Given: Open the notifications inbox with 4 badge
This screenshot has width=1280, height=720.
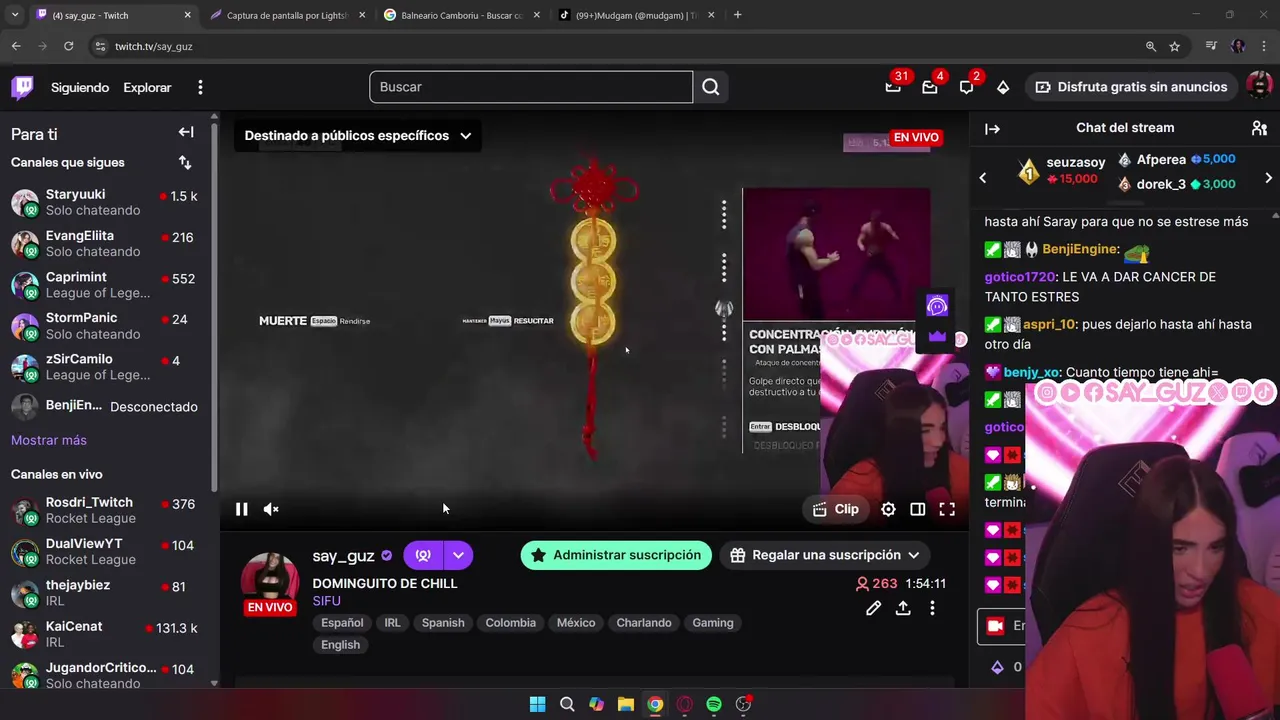Looking at the screenshot, I should point(930,87).
